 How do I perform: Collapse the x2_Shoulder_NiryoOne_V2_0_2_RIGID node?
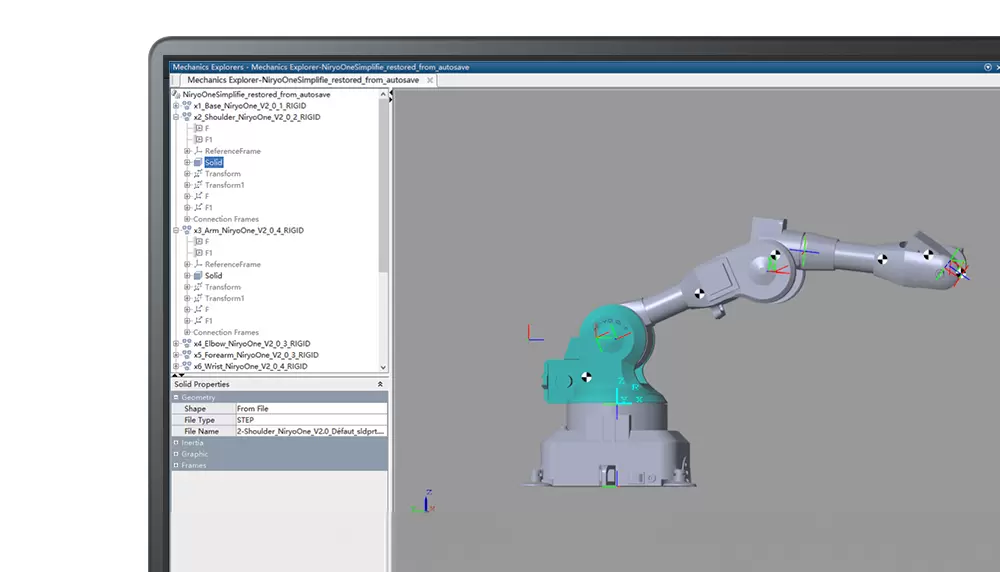(x=176, y=117)
